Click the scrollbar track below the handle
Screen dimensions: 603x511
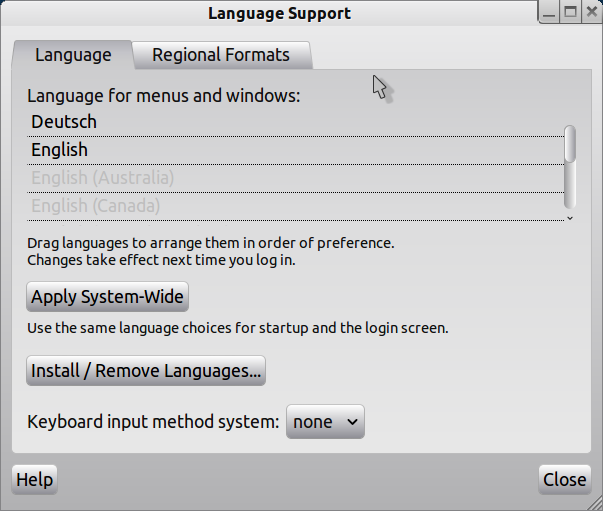pyautogui.click(x=570, y=190)
